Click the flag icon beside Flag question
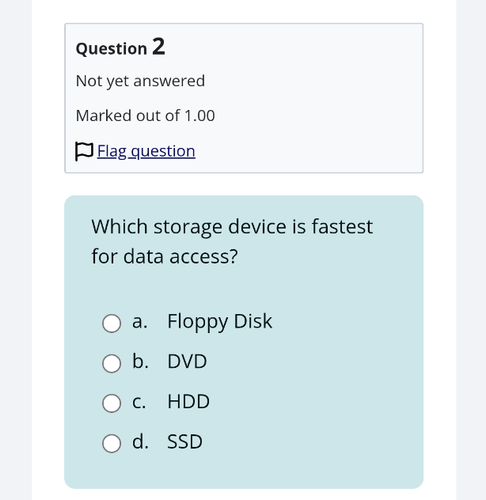Screen dimensions: 486x500 point(84,151)
